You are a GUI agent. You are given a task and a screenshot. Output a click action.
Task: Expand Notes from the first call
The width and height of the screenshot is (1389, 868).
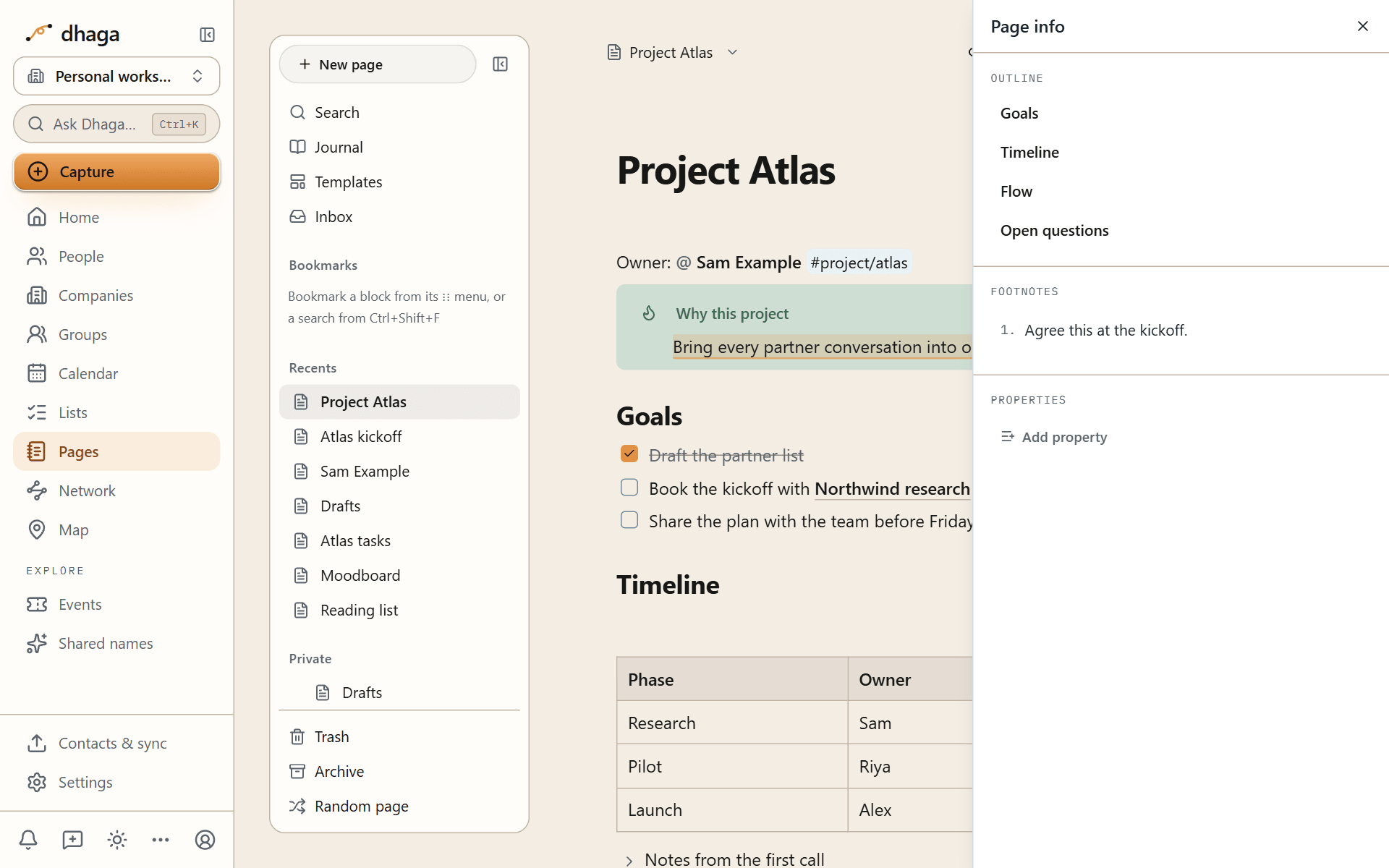pos(629,861)
